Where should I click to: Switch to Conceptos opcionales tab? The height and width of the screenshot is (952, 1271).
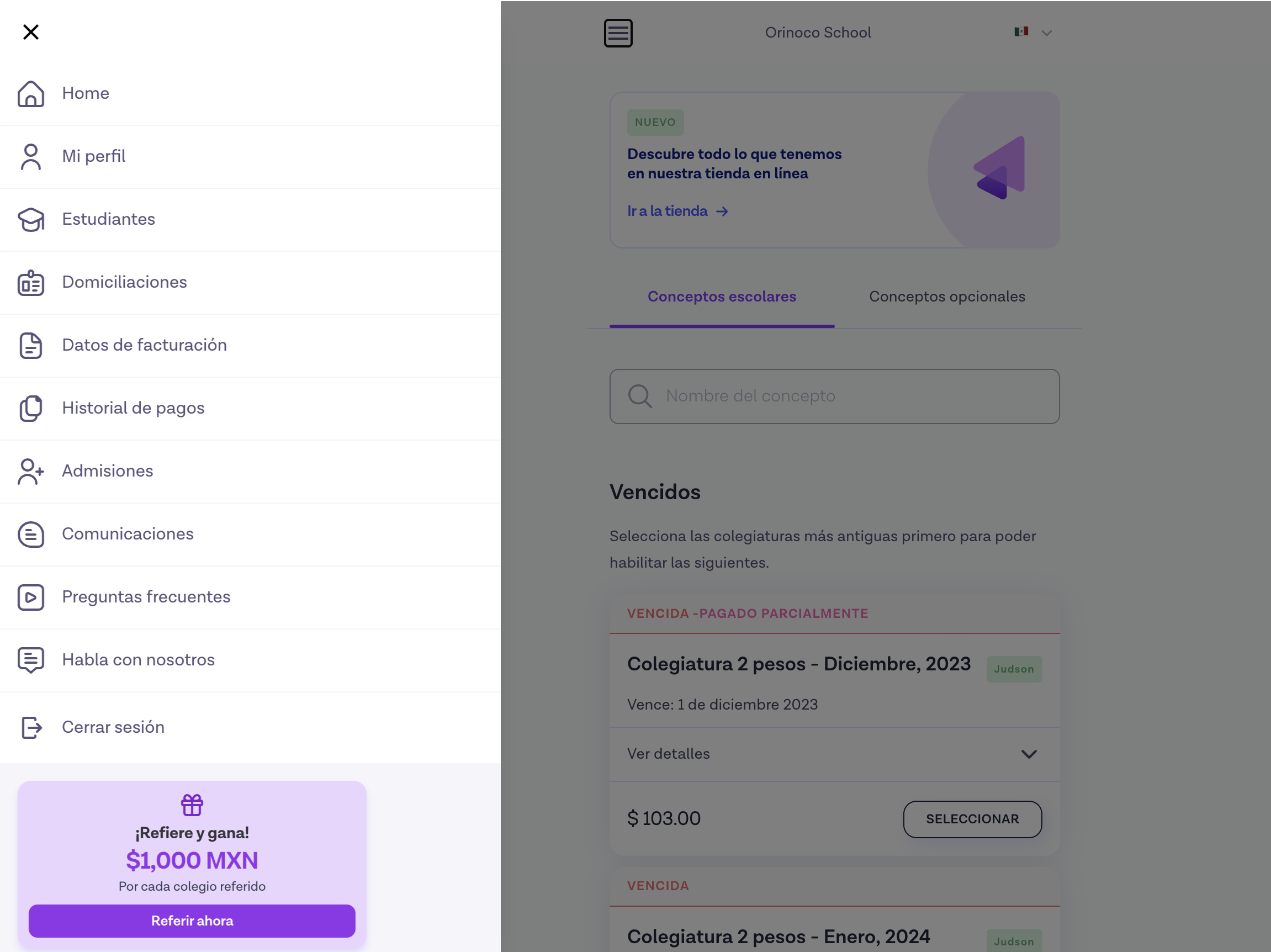click(946, 297)
